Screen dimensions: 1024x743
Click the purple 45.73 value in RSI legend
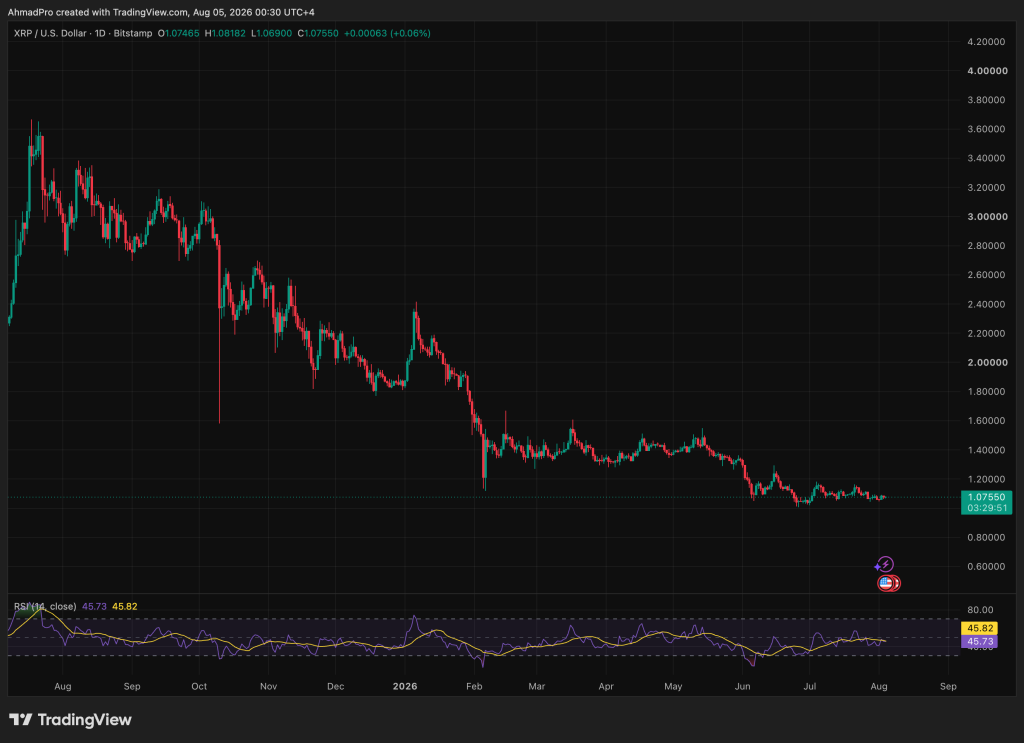94,607
